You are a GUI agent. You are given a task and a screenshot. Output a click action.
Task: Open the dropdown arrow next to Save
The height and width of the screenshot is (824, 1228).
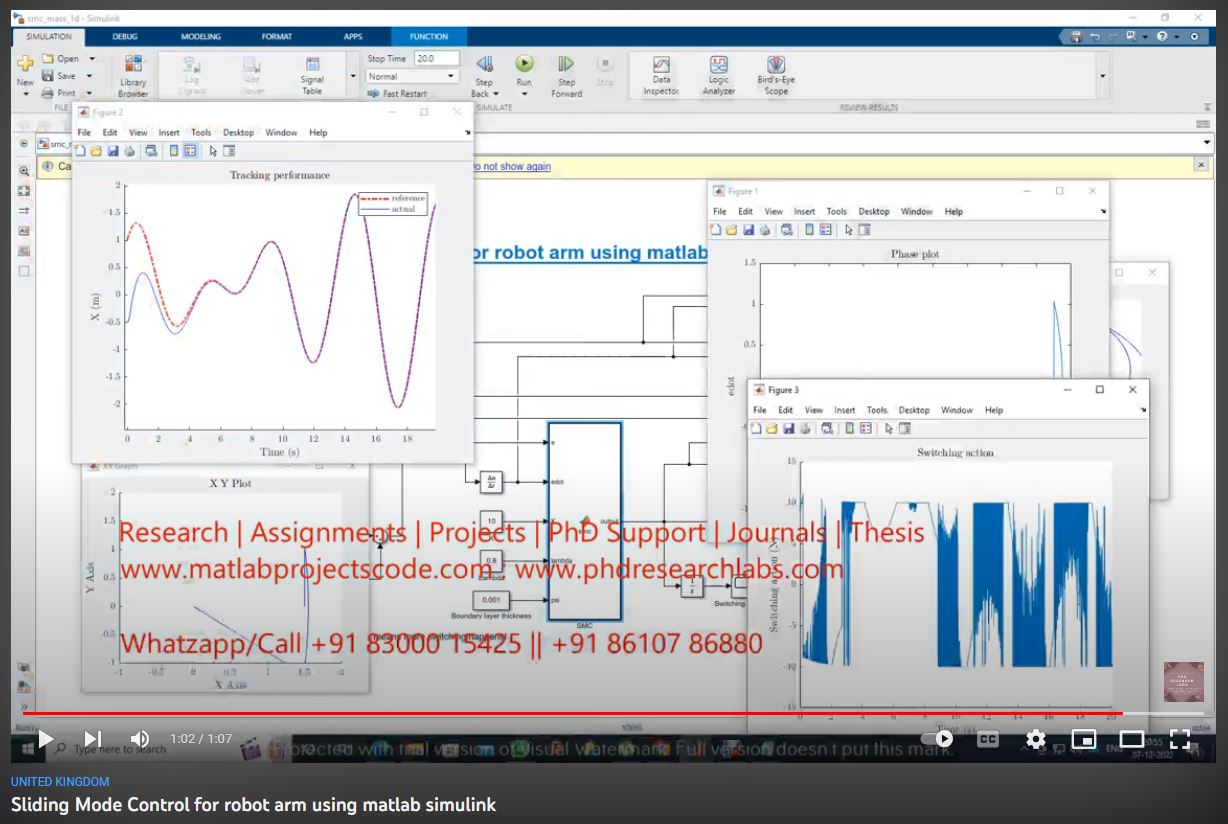tap(91, 76)
